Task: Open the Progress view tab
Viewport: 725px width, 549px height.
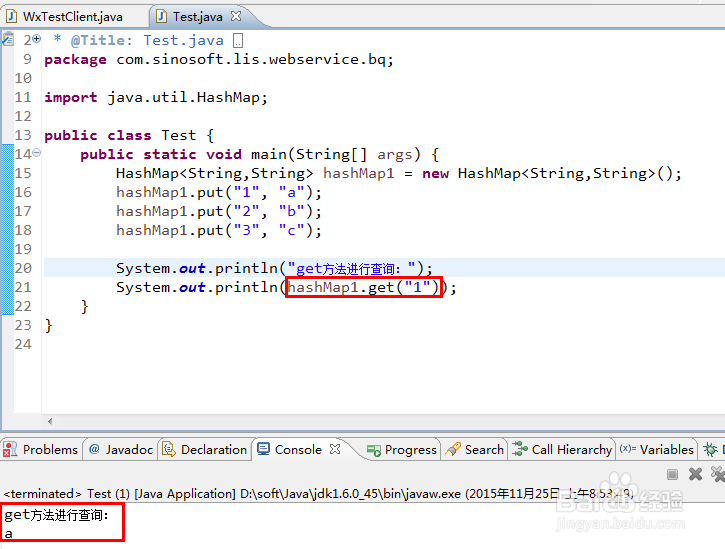Action: (x=401, y=449)
